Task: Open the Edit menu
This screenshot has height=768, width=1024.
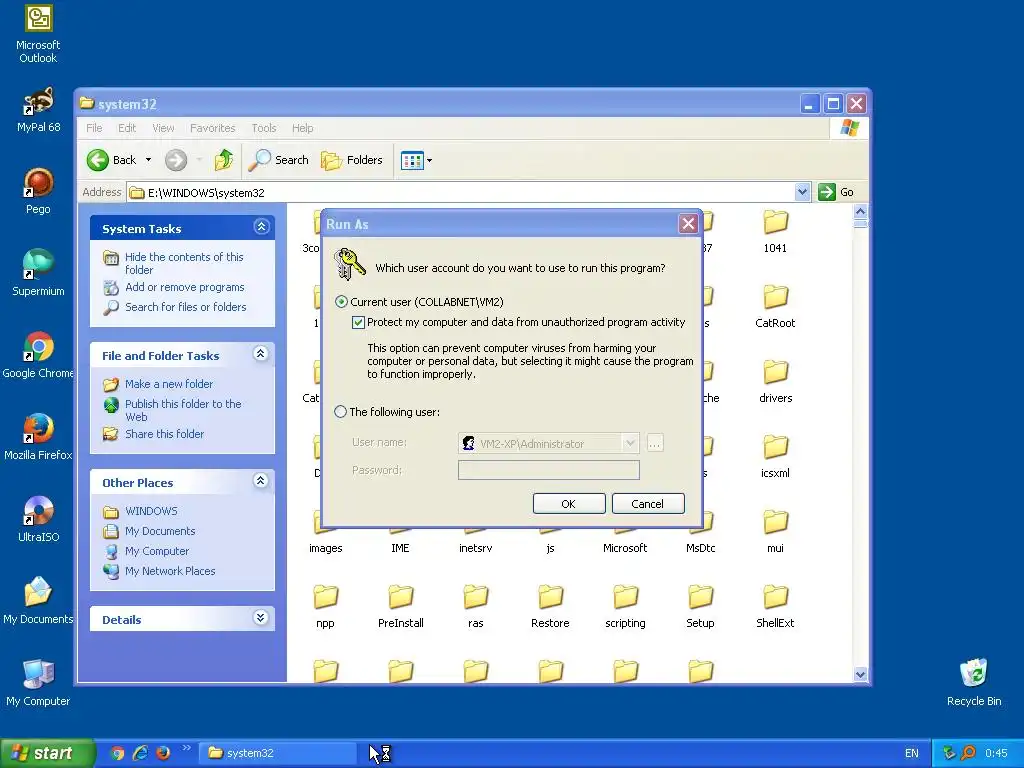Action: pyautogui.click(x=127, y=128)
